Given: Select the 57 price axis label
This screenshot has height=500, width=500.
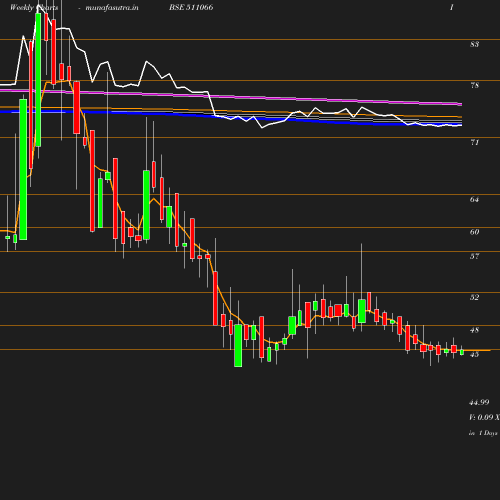Looking at the screenshot, I should click(475, 256).
